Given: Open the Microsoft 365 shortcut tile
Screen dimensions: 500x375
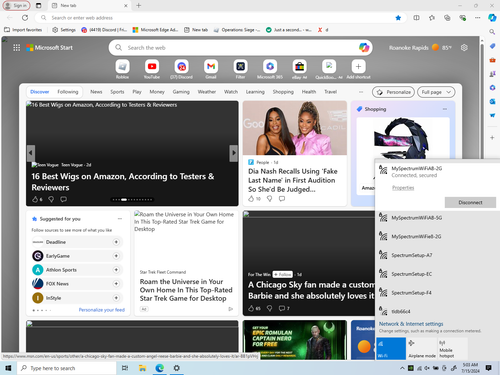Looking at the screenshot, I should 270,67.
